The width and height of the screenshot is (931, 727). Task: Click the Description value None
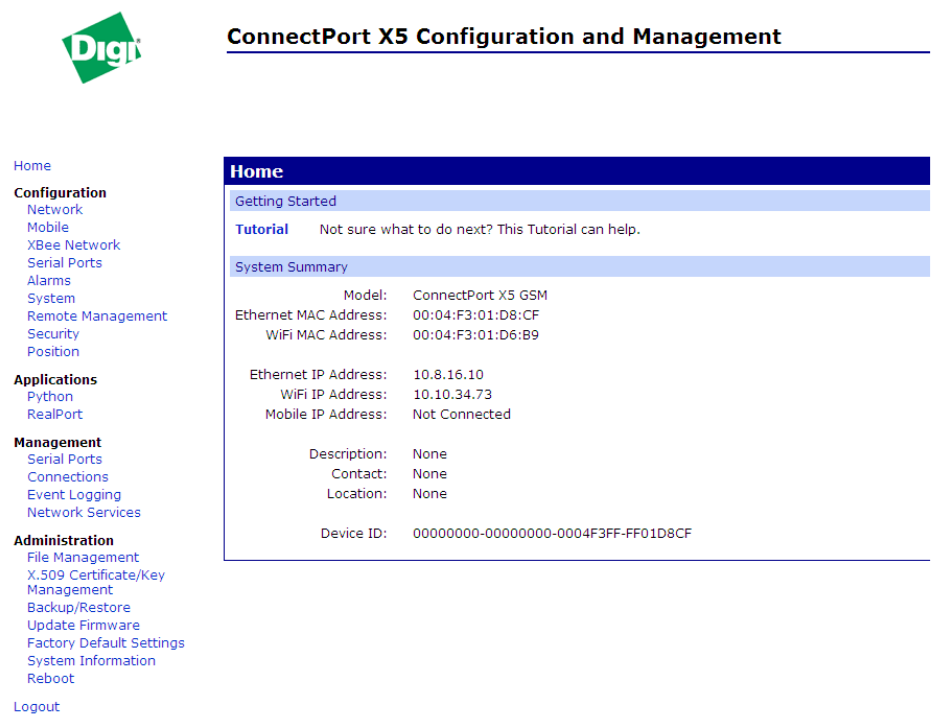click(x=430, y=454)
